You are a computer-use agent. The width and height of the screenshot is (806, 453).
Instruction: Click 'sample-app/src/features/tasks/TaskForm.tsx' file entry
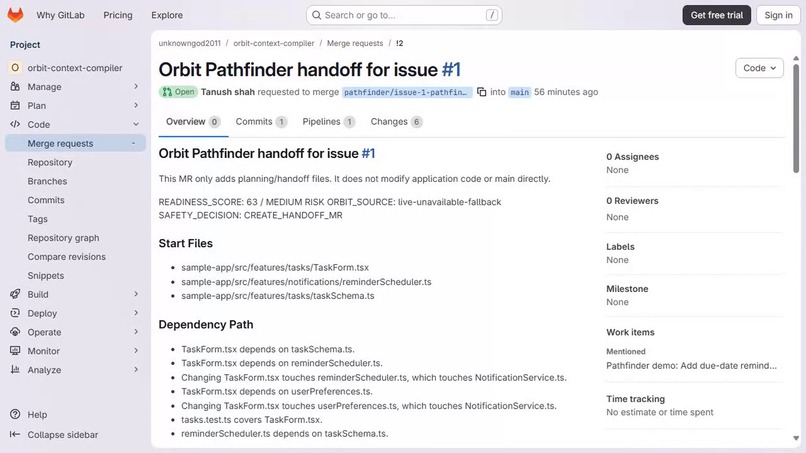tap(275, 267)
